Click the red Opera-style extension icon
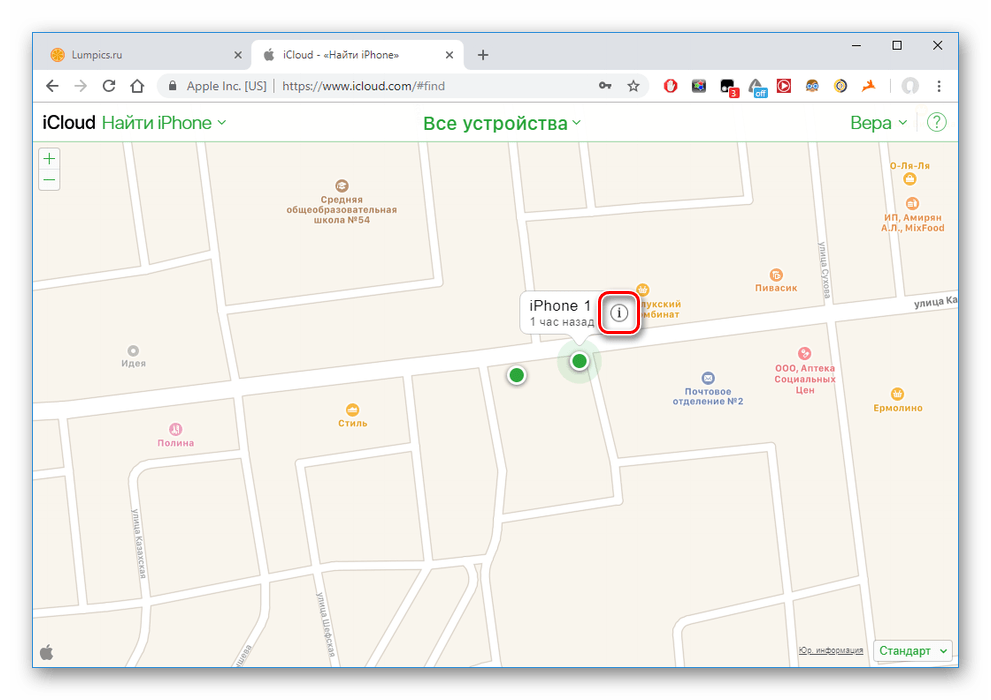Image resolution: width=991 pixels, height=700 pixels. tap(671, 86)
